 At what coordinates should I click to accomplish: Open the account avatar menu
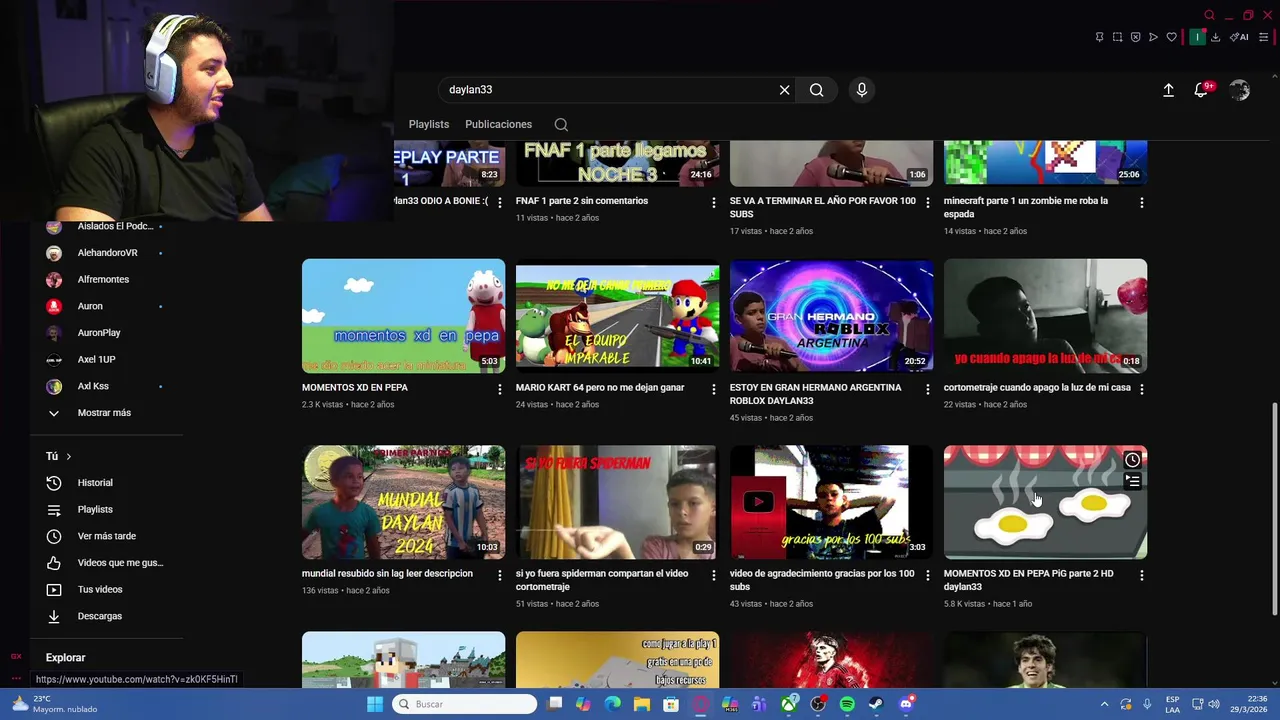point(1240,90)
